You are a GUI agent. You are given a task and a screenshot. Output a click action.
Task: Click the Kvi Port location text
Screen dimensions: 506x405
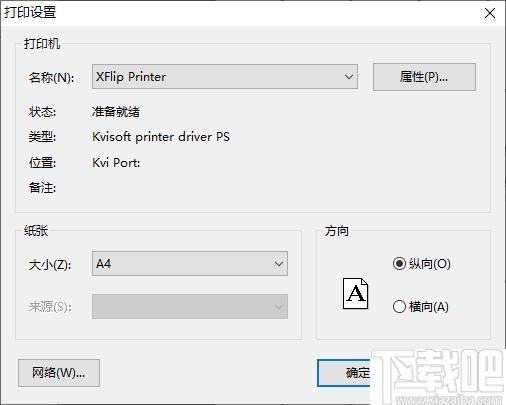116,163
